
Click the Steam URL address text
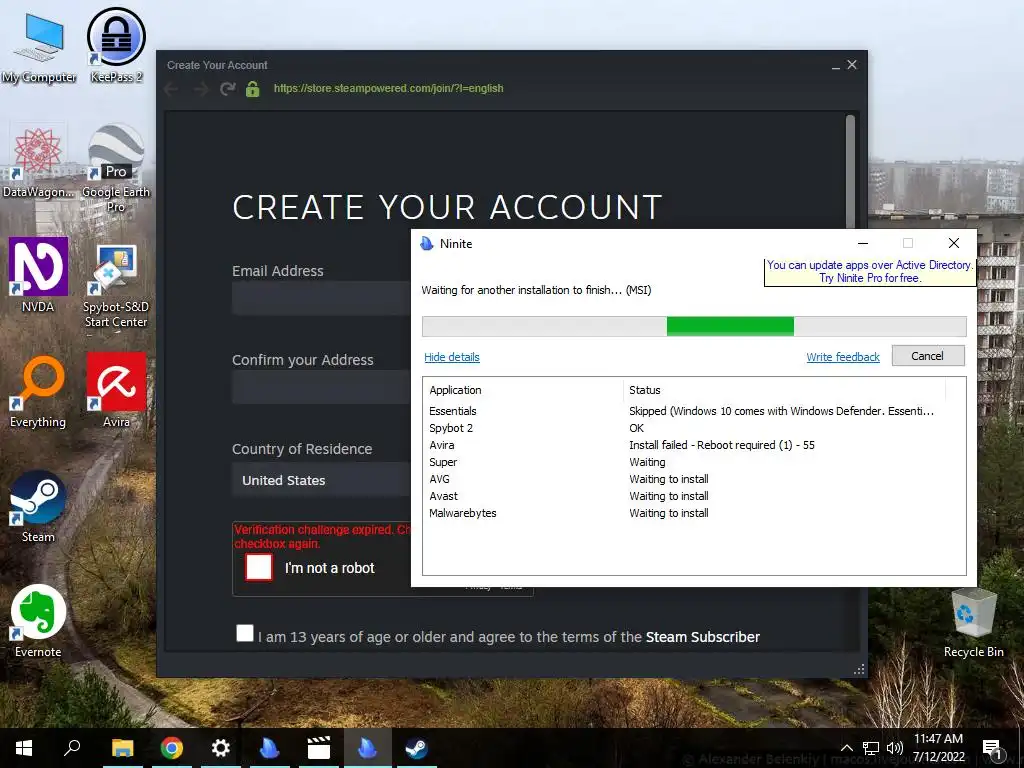pyautogui.click(x=389, y=88)
